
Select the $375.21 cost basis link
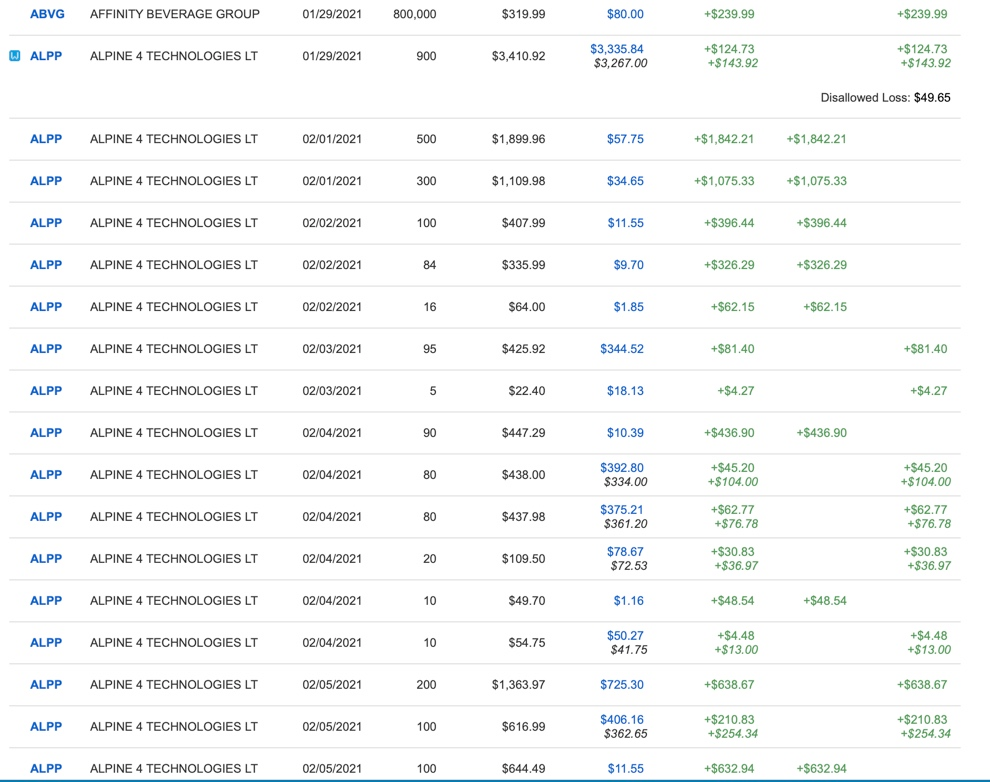(622, 510)
